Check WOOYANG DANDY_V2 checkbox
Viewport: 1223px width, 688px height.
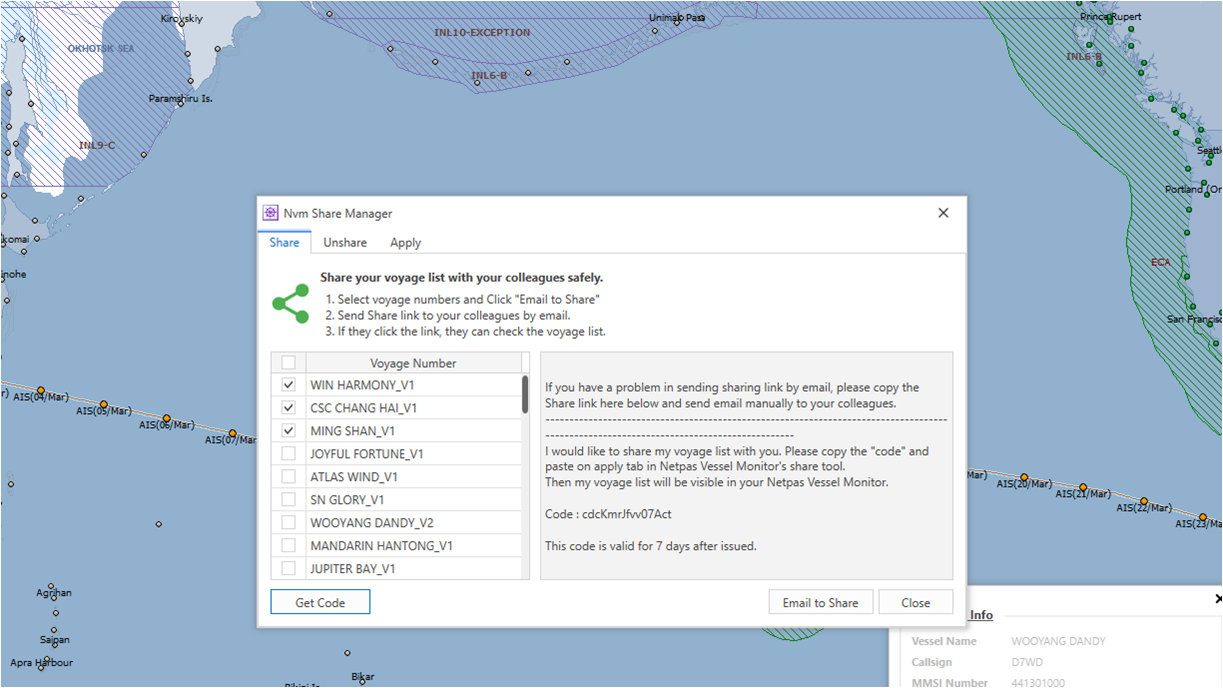pyautogui.click(x=288, y=523)
